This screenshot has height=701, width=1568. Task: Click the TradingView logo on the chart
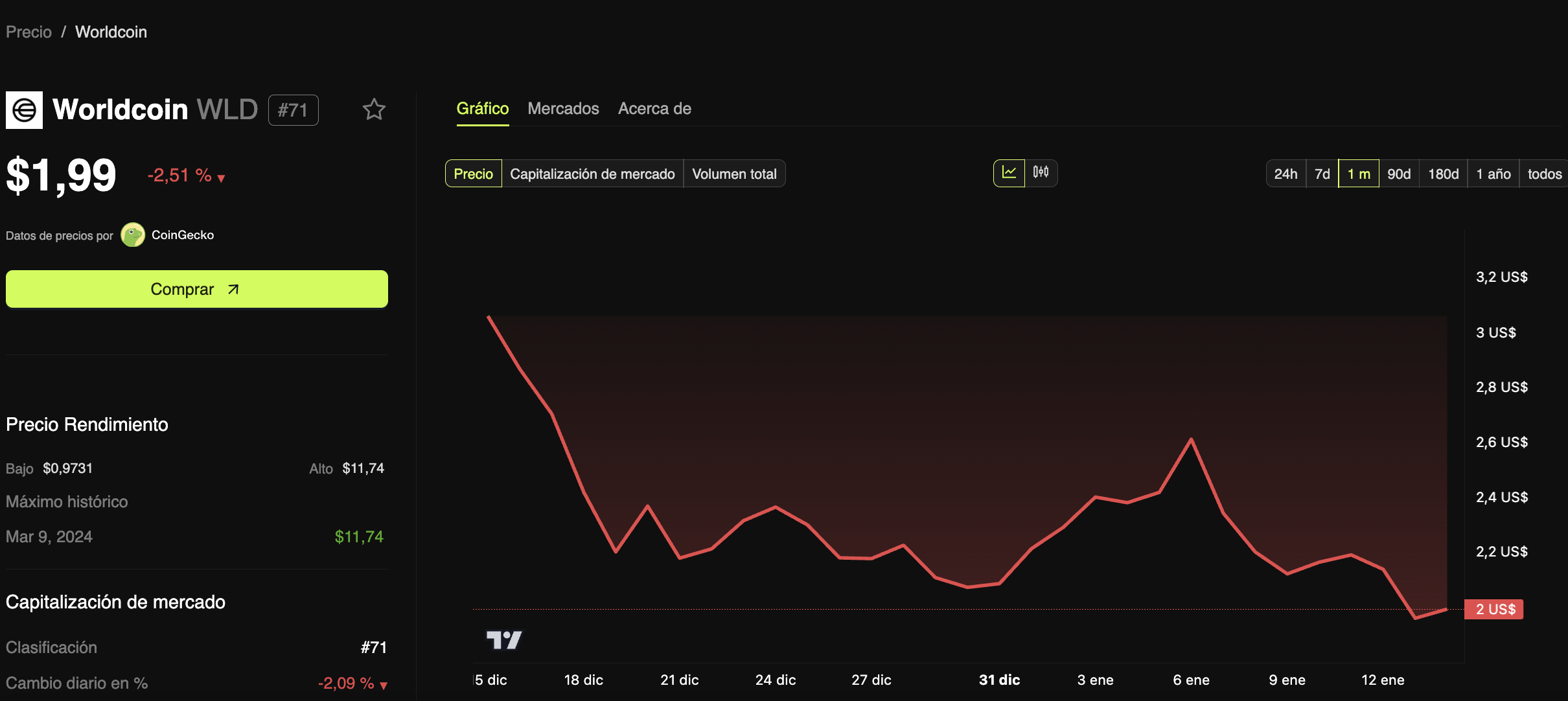click(504, 640)
